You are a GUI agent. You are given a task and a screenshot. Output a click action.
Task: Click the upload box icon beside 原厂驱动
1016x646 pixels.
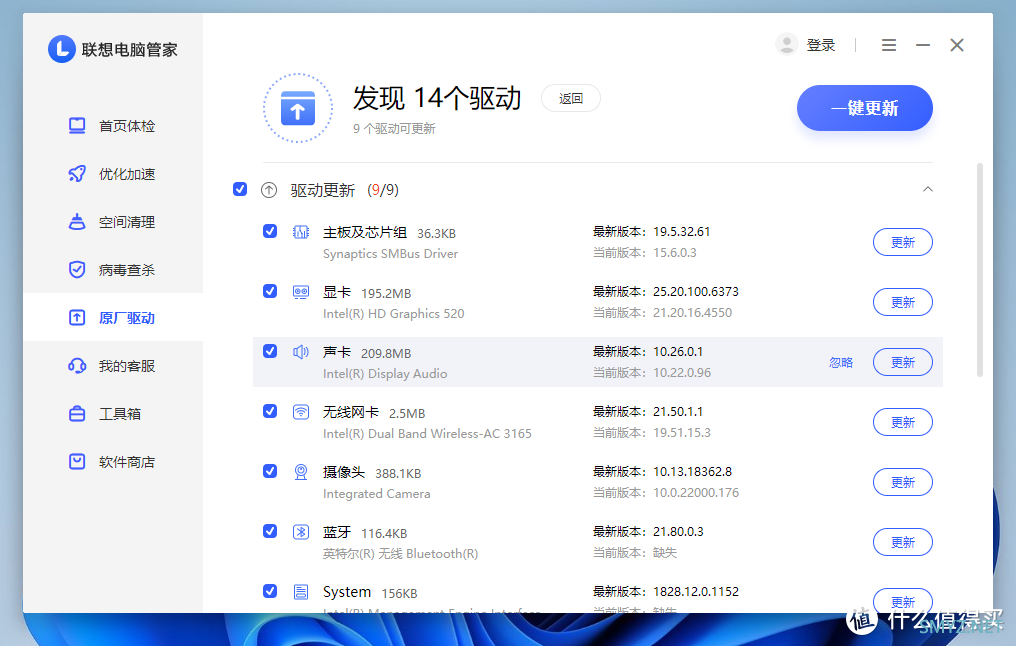77,317
